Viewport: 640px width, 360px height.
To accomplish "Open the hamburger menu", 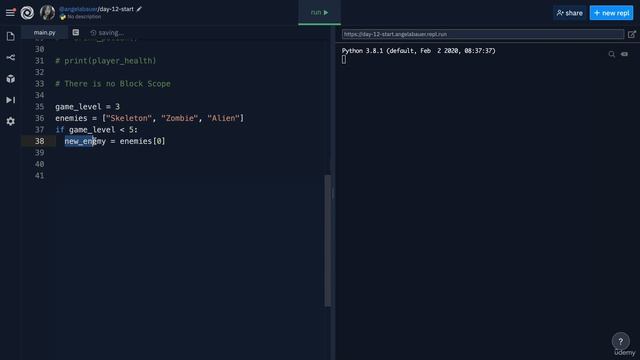I will (10, 13).
